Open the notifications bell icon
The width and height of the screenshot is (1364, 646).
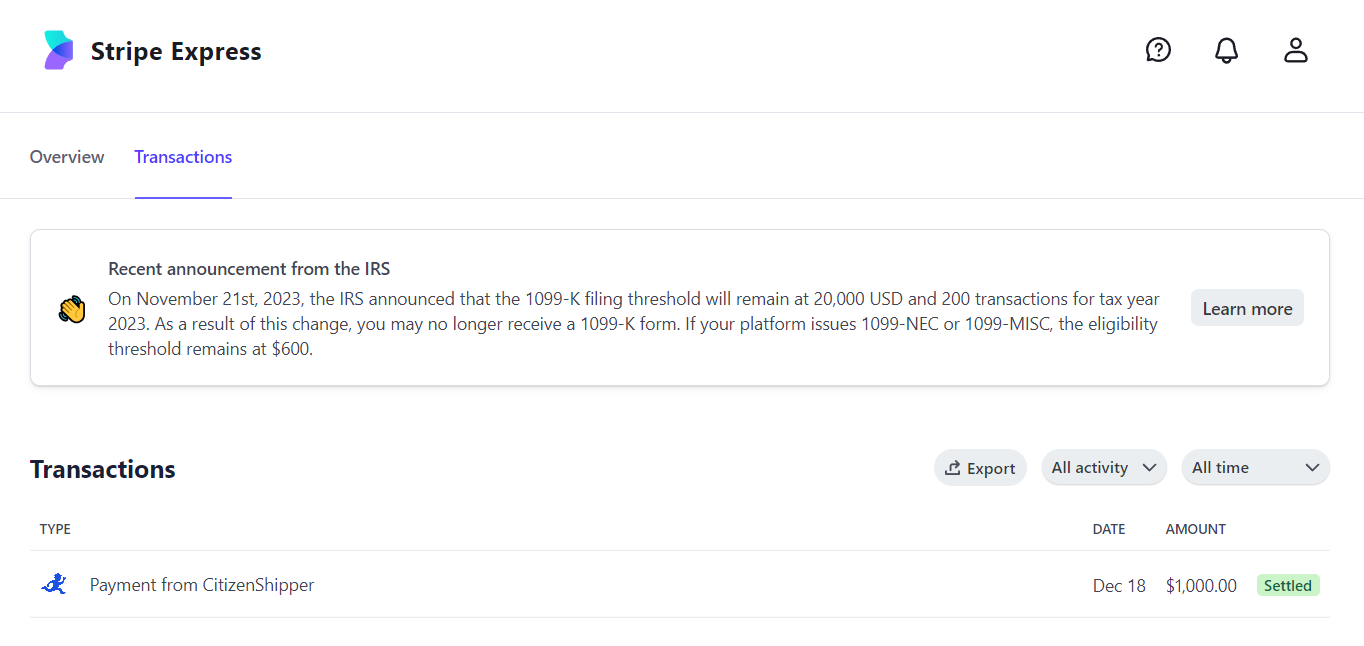pos(1227,50)
